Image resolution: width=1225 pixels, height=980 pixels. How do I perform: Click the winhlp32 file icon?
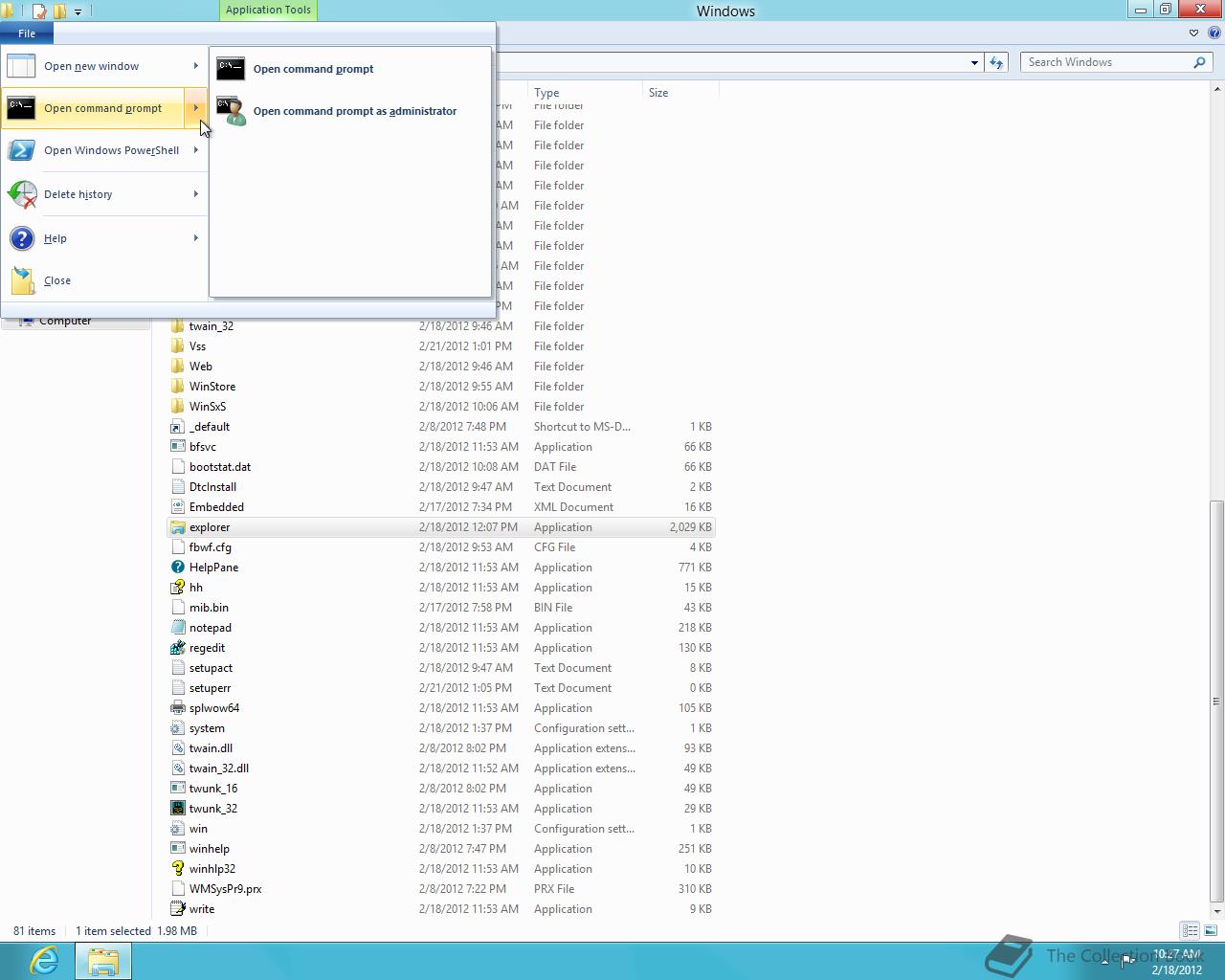click(x=177, y=869)
